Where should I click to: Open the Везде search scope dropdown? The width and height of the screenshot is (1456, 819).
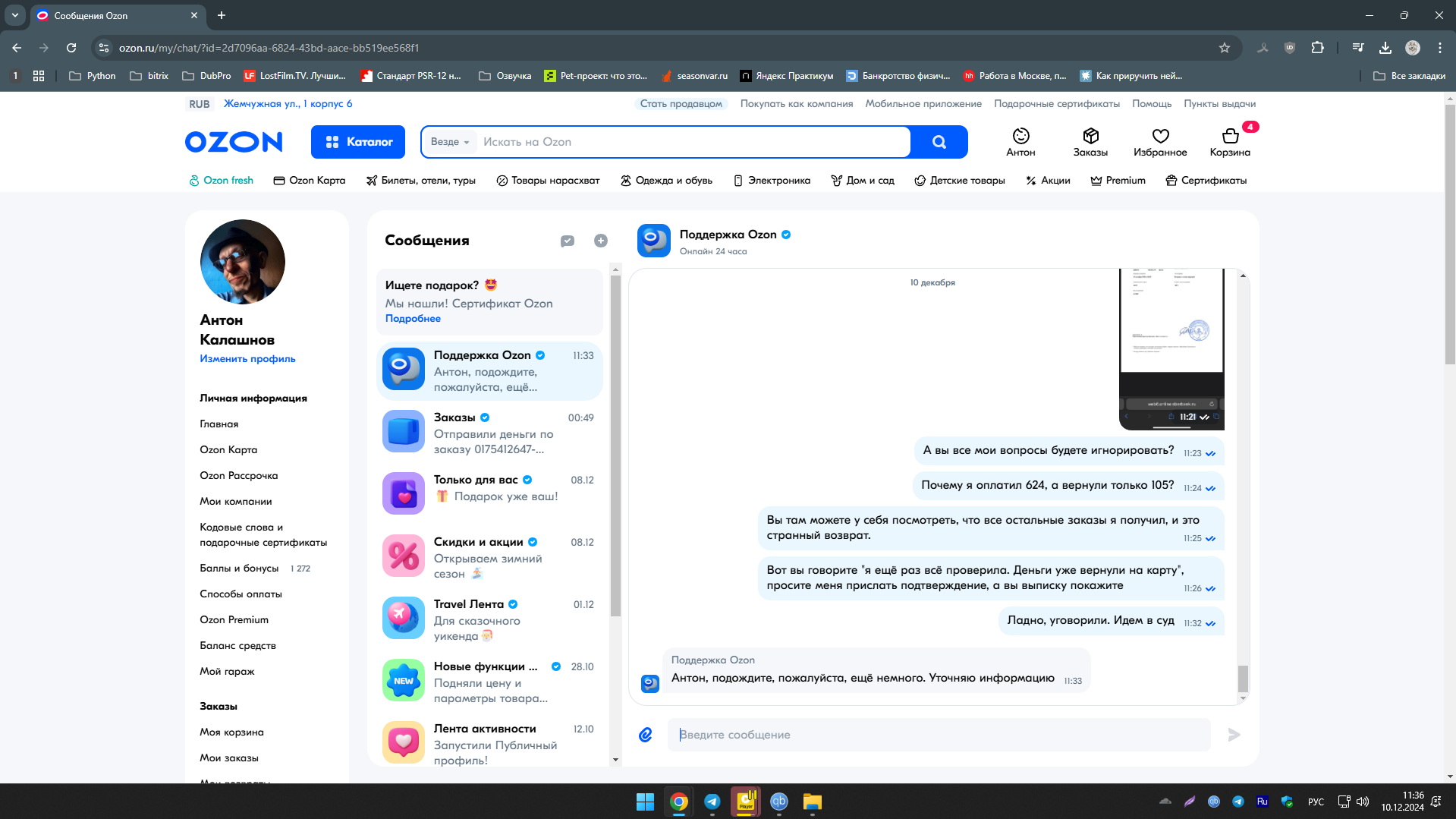pos(450,142)
